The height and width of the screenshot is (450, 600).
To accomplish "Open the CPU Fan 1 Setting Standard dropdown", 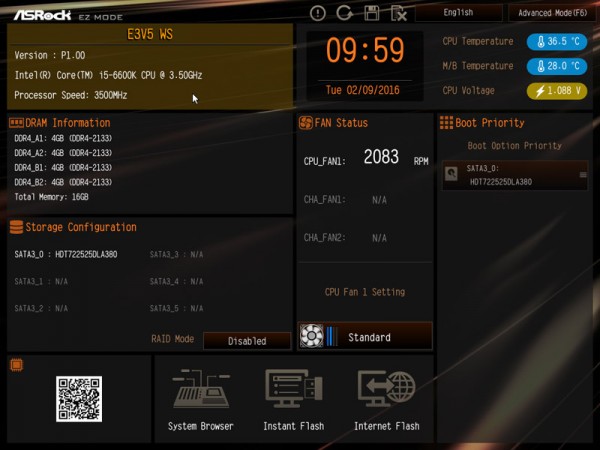I will click(365, 336).
